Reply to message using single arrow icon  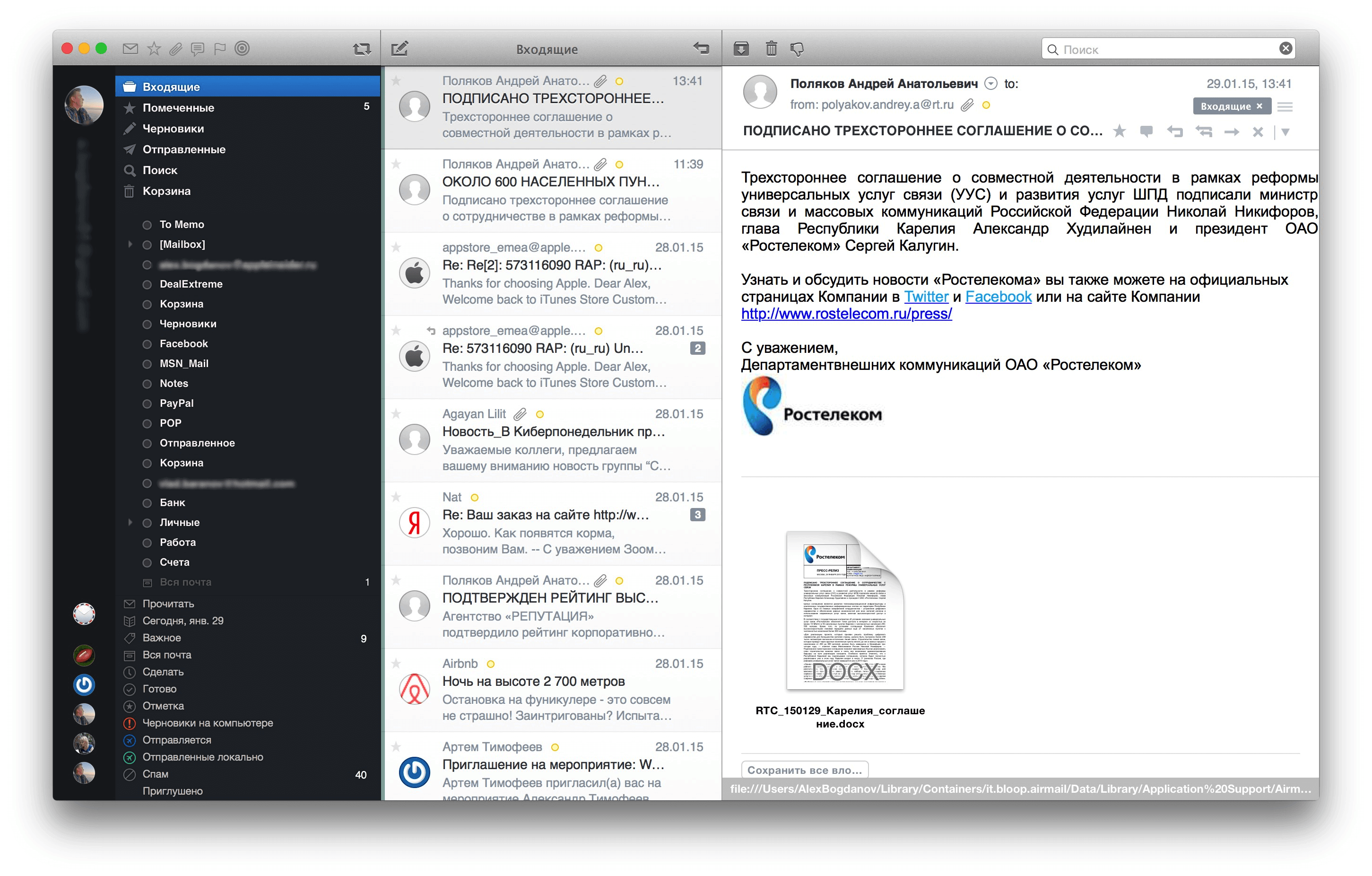1174,131
